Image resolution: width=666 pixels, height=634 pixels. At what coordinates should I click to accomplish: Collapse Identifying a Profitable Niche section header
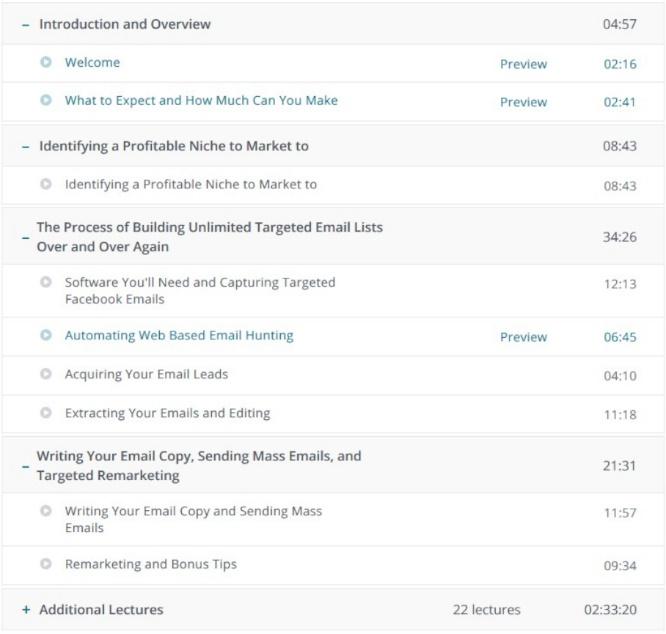click(x=25, y=146)
